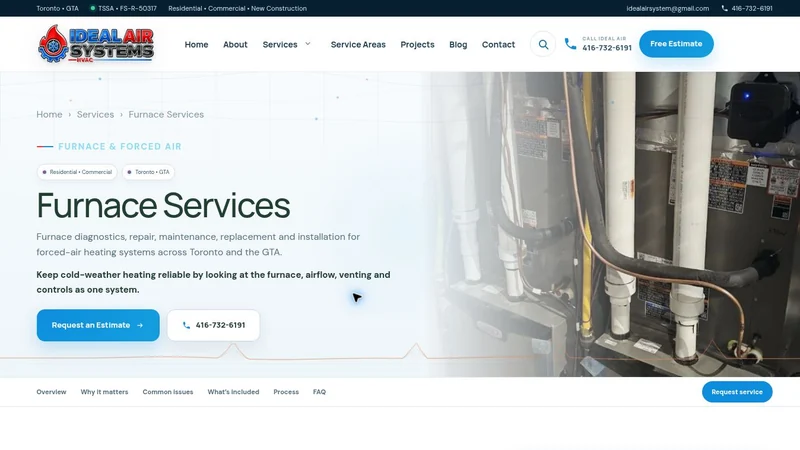Image resolution: width=800 pixels, height=450 pixels.
Task: Click the phone icon in the top bar
Action: click(724, 8)
